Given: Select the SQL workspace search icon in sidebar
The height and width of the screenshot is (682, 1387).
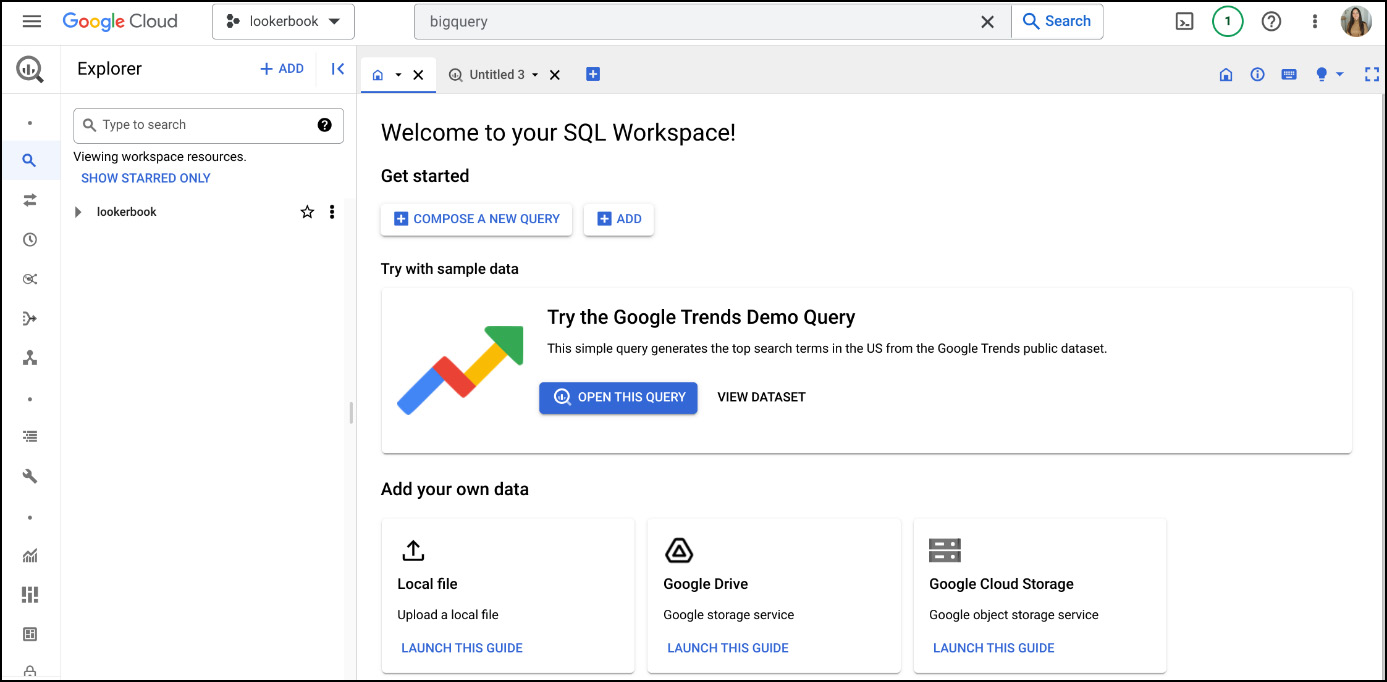Looking at the screenshot, I should tap(30, 160).
